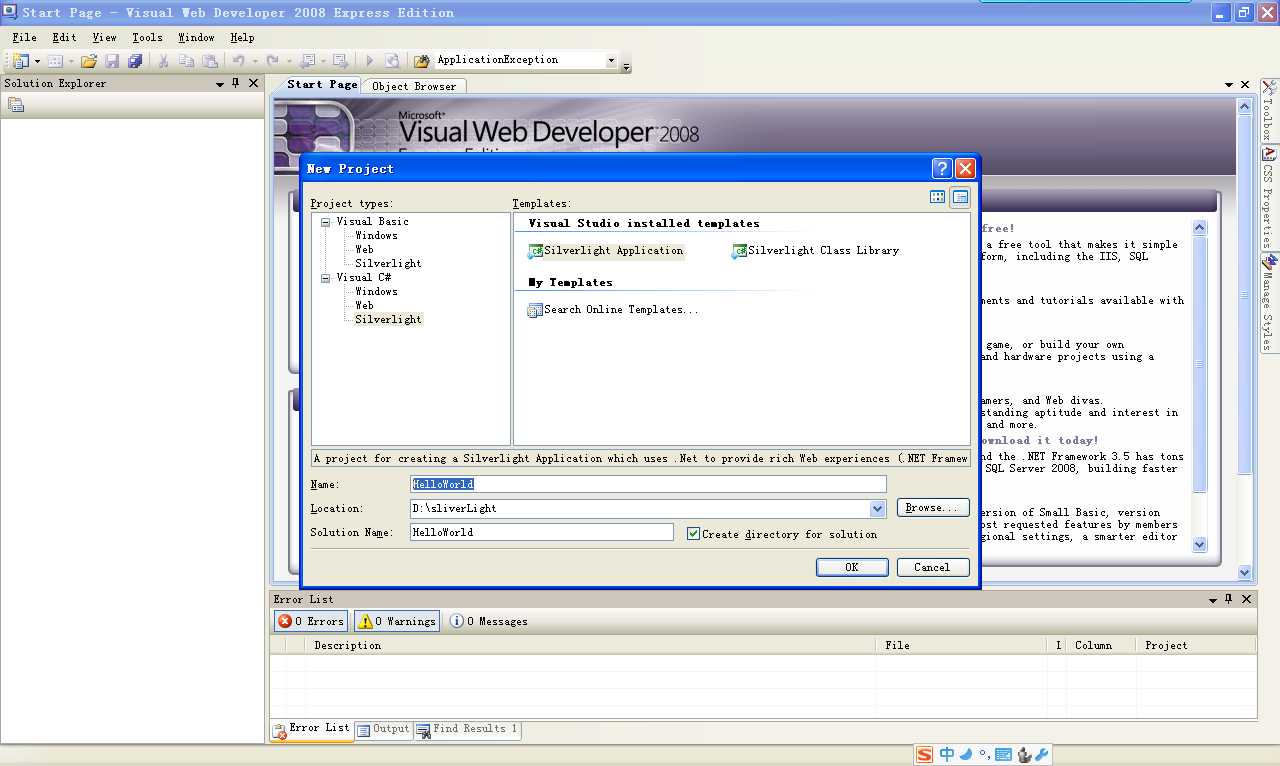Click the Paste toolbar icon
Viewport: 1280px width, 766px height.
click(209, 61)
